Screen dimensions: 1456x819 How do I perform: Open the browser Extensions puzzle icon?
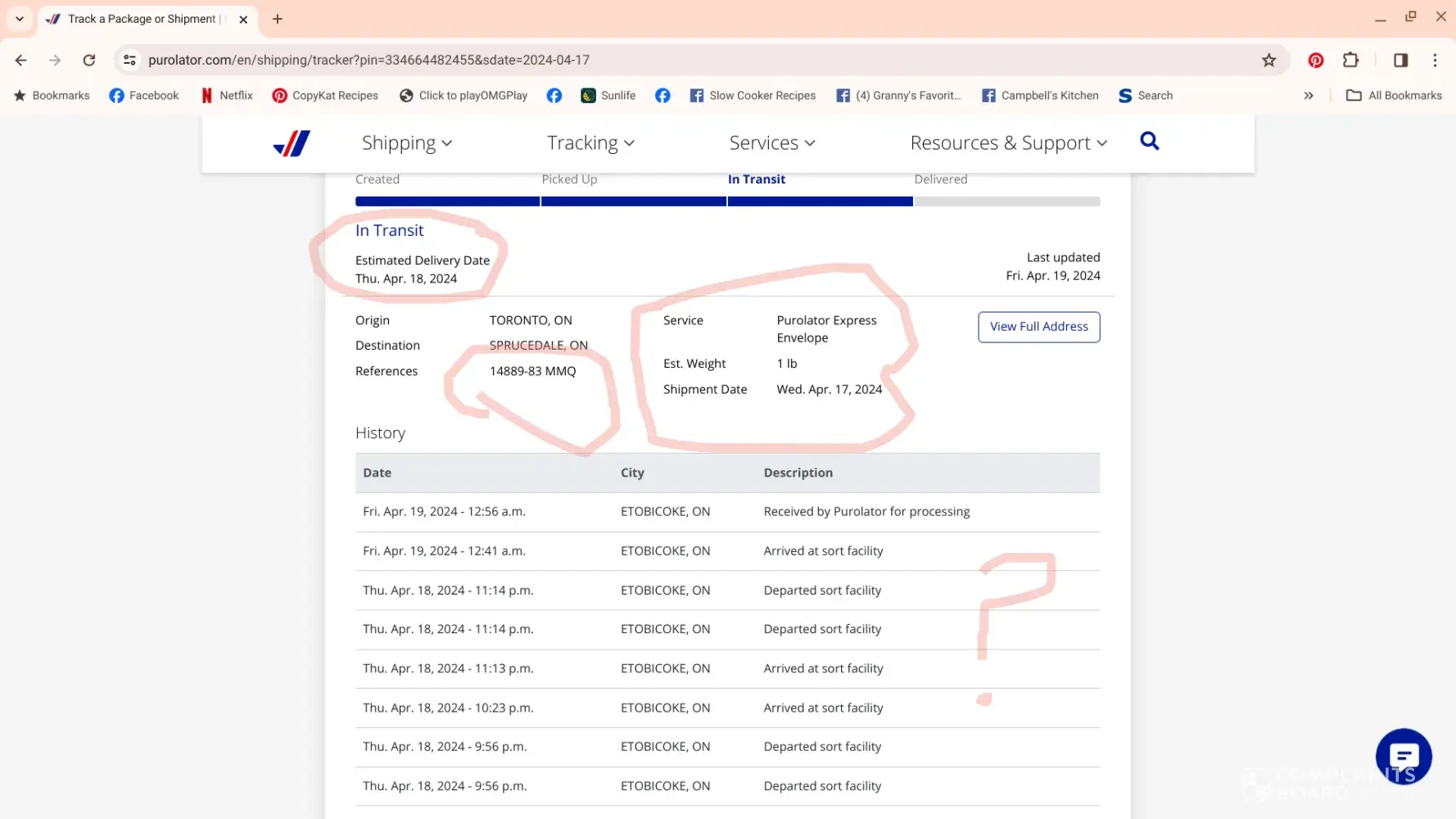click(1350, 60)
